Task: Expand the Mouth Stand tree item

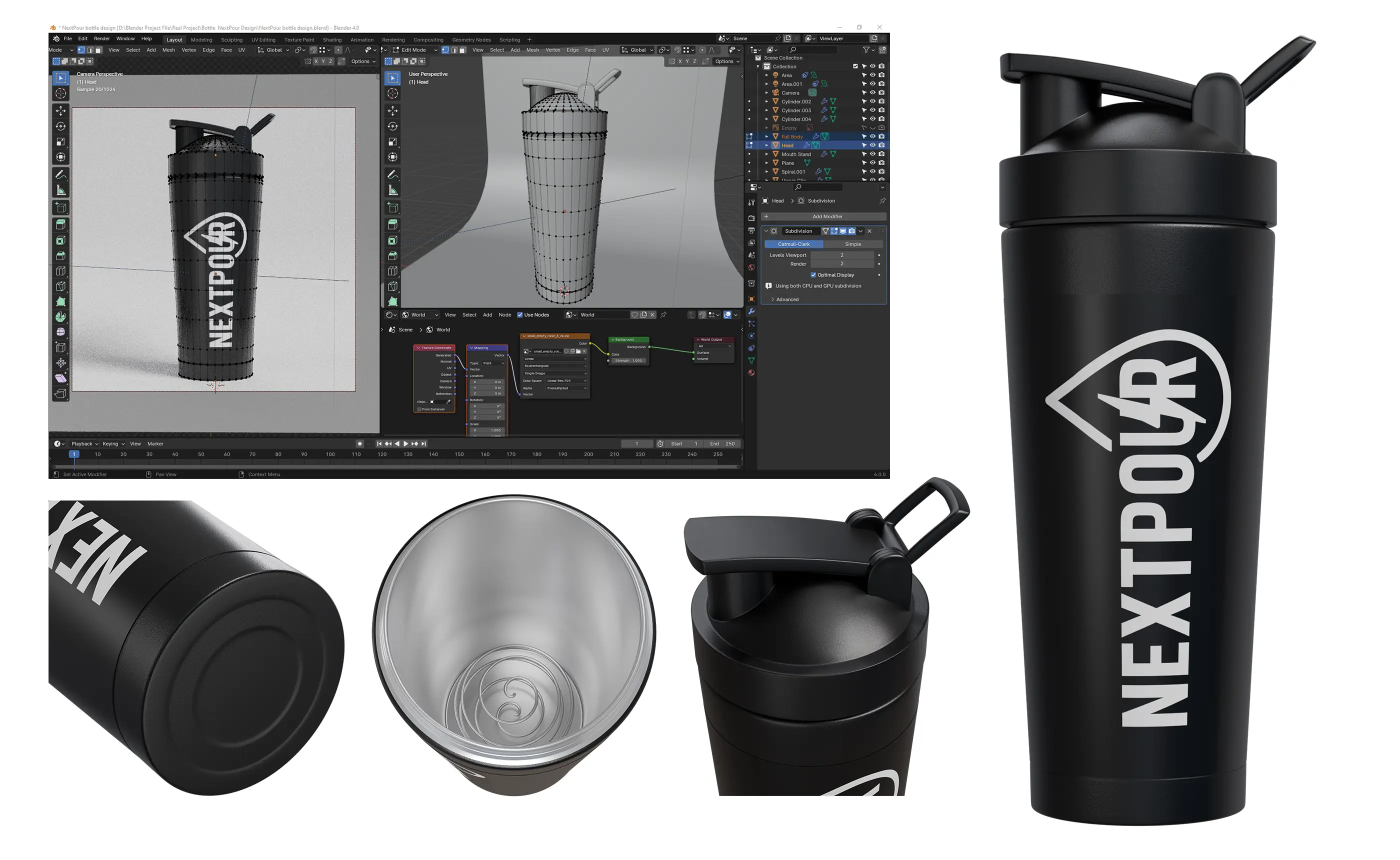Action: pyautogui.click(x=766, y=154)
